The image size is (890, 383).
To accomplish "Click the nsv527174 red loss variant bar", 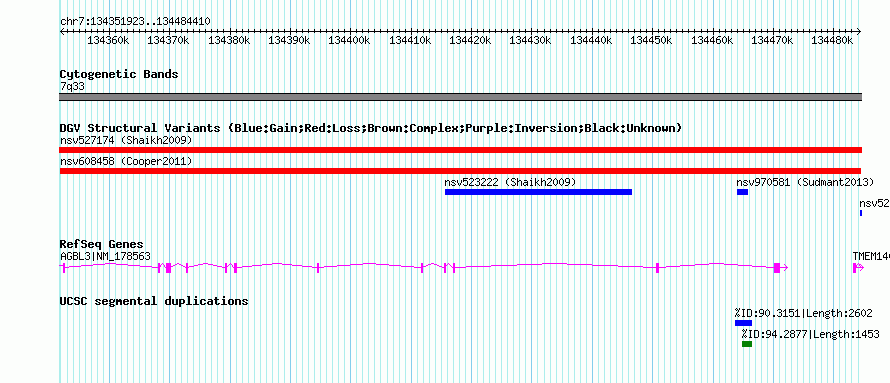I will click(x=460, y=150).
